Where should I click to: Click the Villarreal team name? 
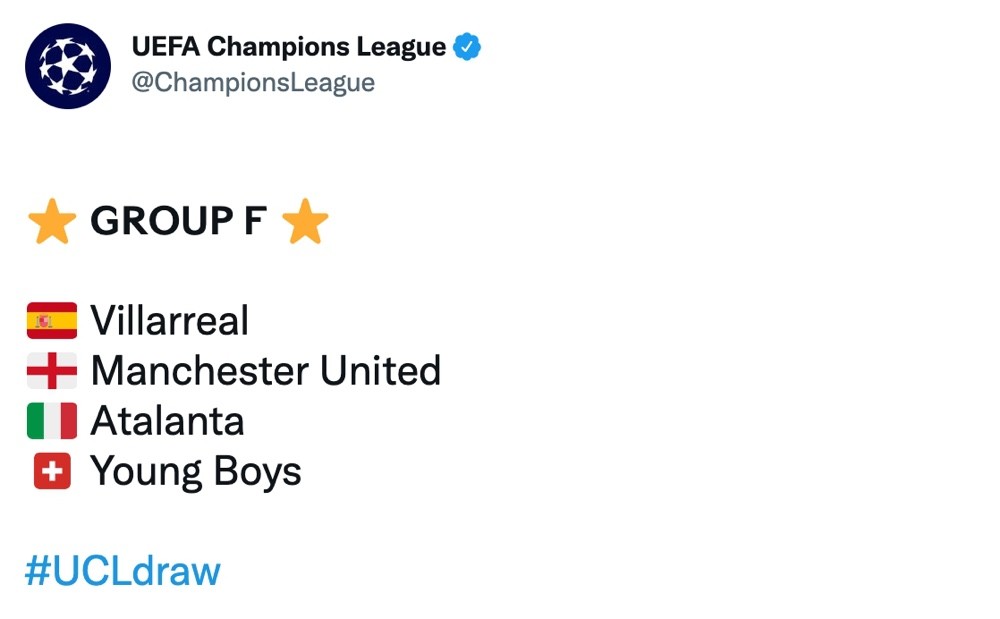[x=169, y=320]
